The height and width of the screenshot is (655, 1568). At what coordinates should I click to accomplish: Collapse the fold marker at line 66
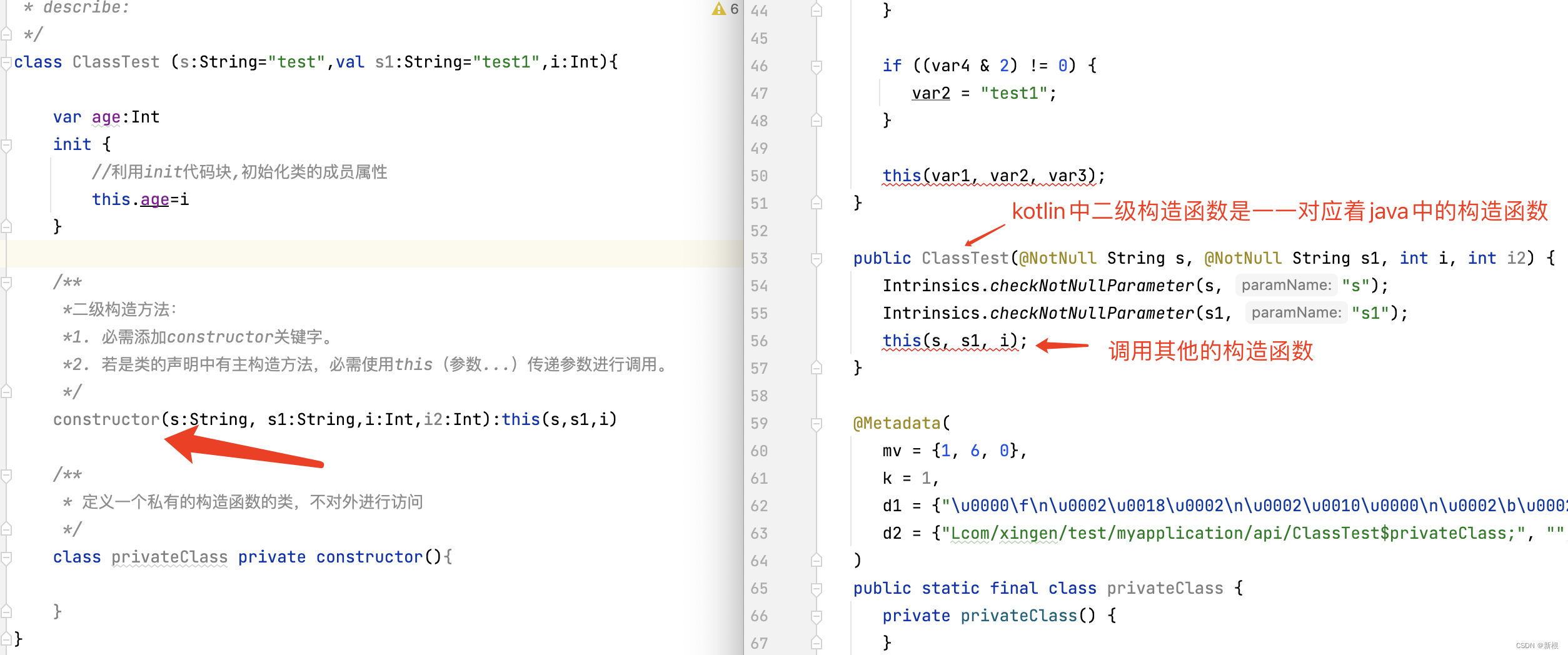click(x=816, y=616)
